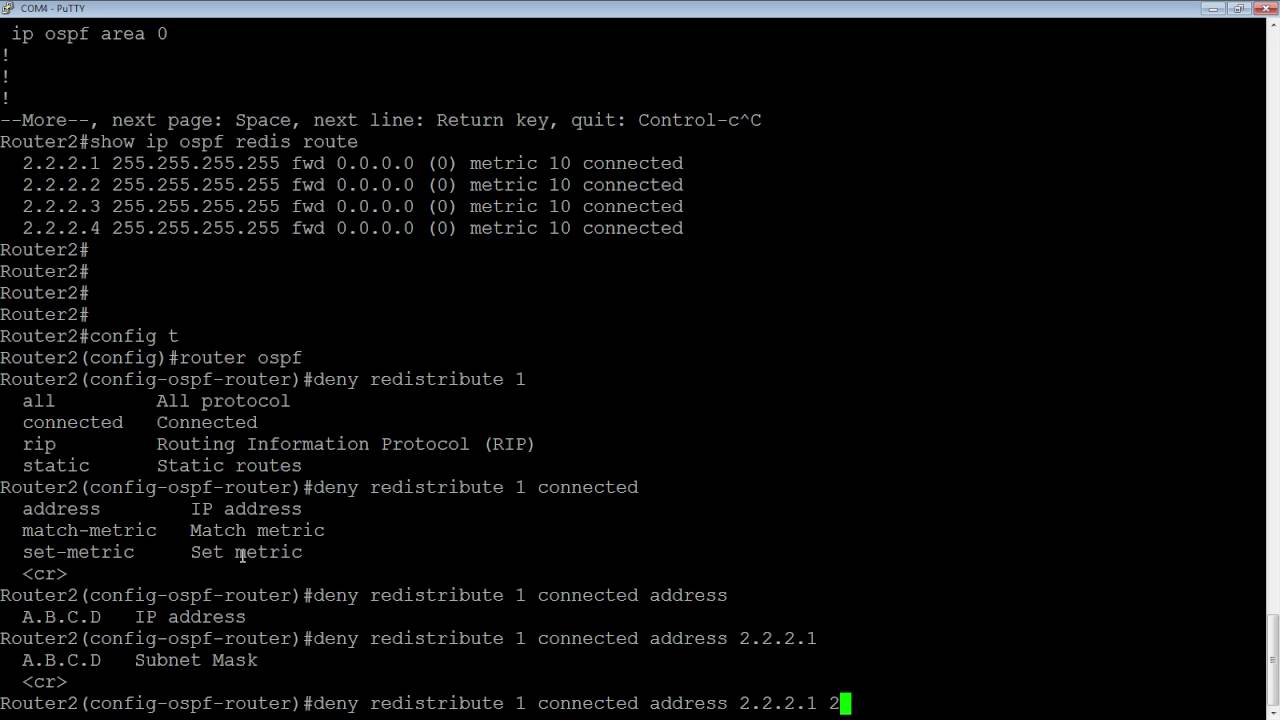Click the 'match-metric Match metric' option
This screenshot has height=720, width=1280.
point(173,530)
